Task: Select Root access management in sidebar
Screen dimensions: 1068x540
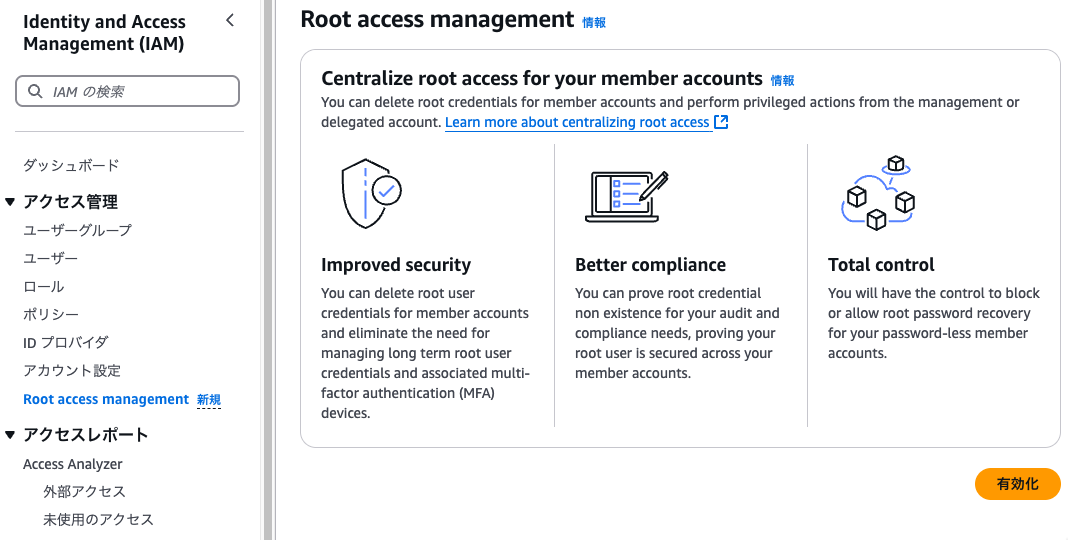Action: (106, 399)
